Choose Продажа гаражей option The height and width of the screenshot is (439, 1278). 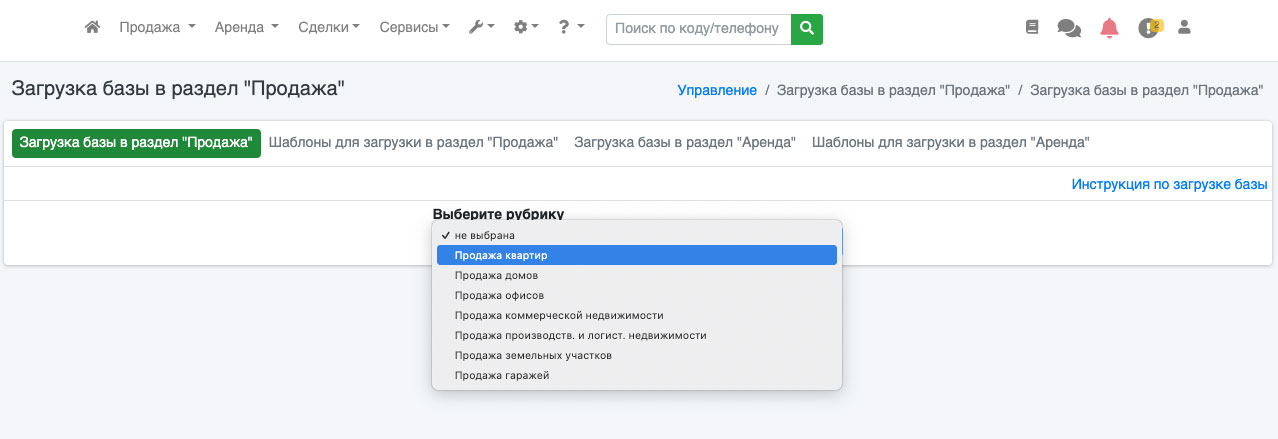pos(501,375)
